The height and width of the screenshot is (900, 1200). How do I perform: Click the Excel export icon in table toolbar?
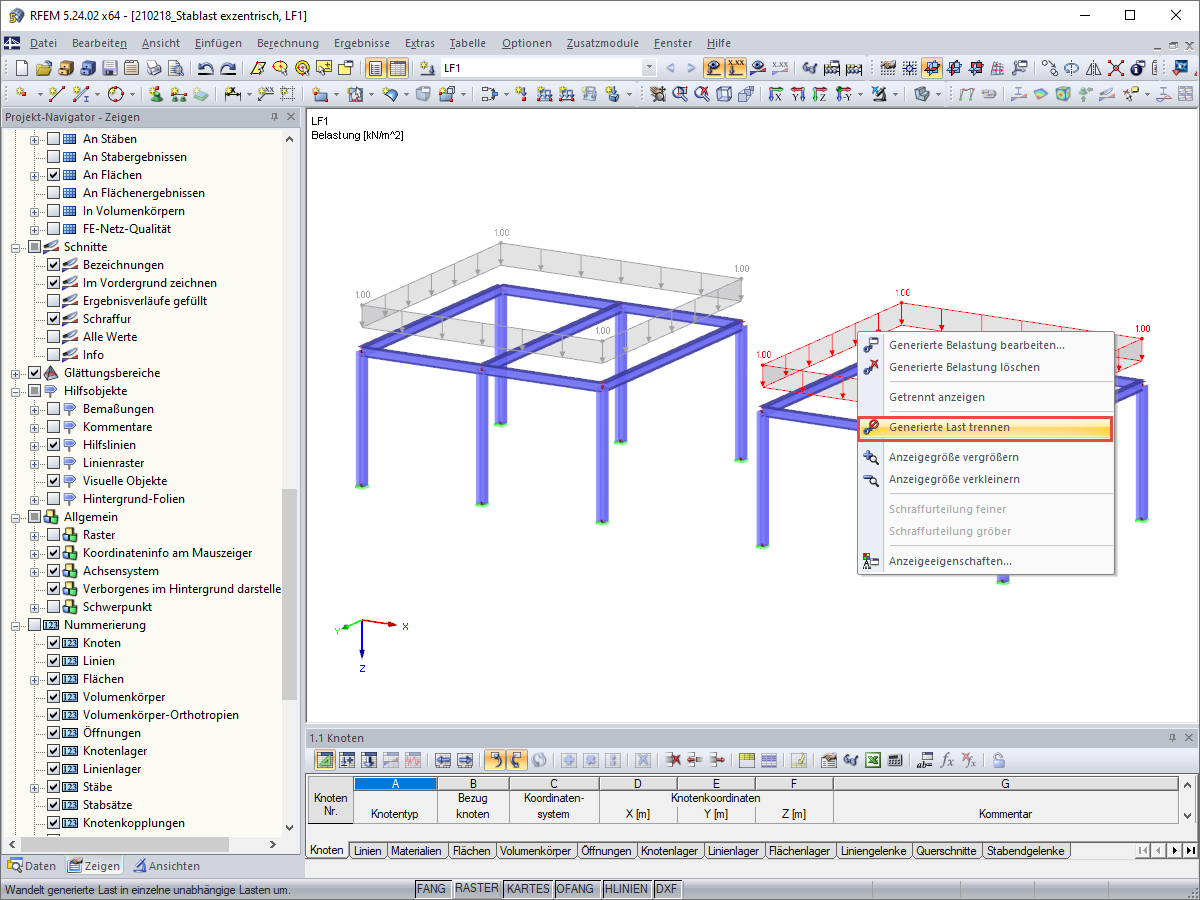coord(873,760)
